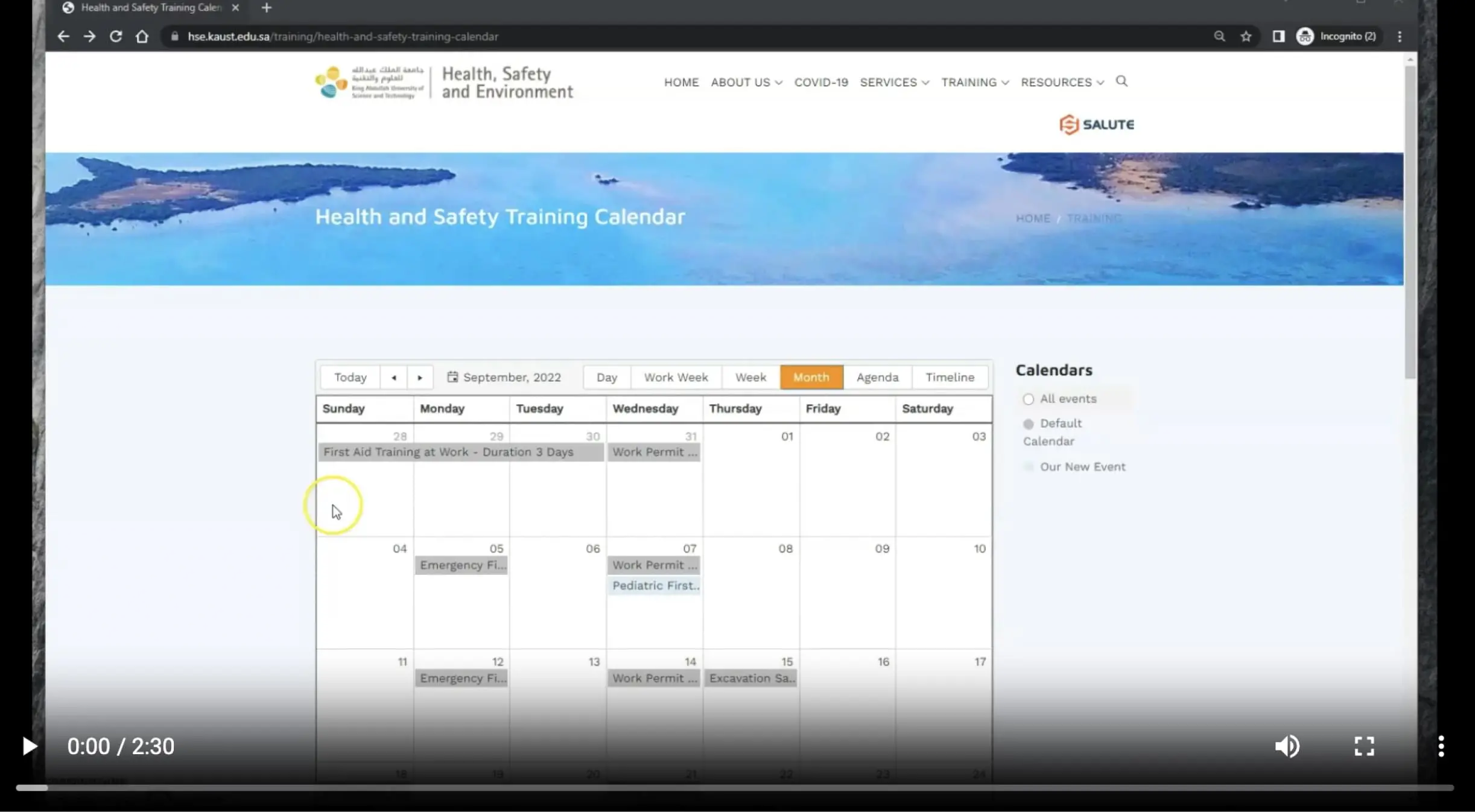Click the browser home icon
1475x812 pixels.
tap(142, 36)
